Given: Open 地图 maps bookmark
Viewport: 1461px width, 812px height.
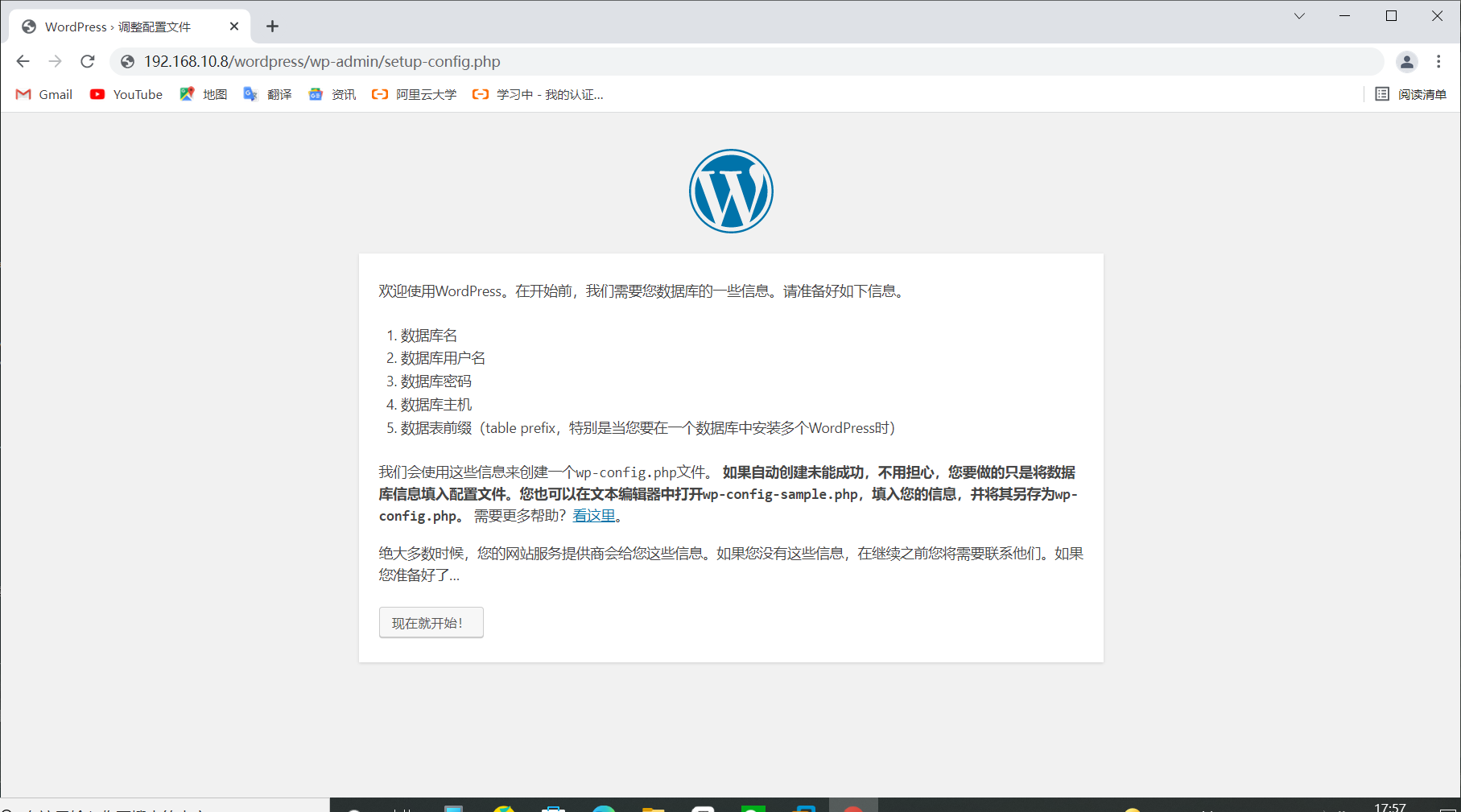Looking at the screenshot, I should click(x=204, y=94).
